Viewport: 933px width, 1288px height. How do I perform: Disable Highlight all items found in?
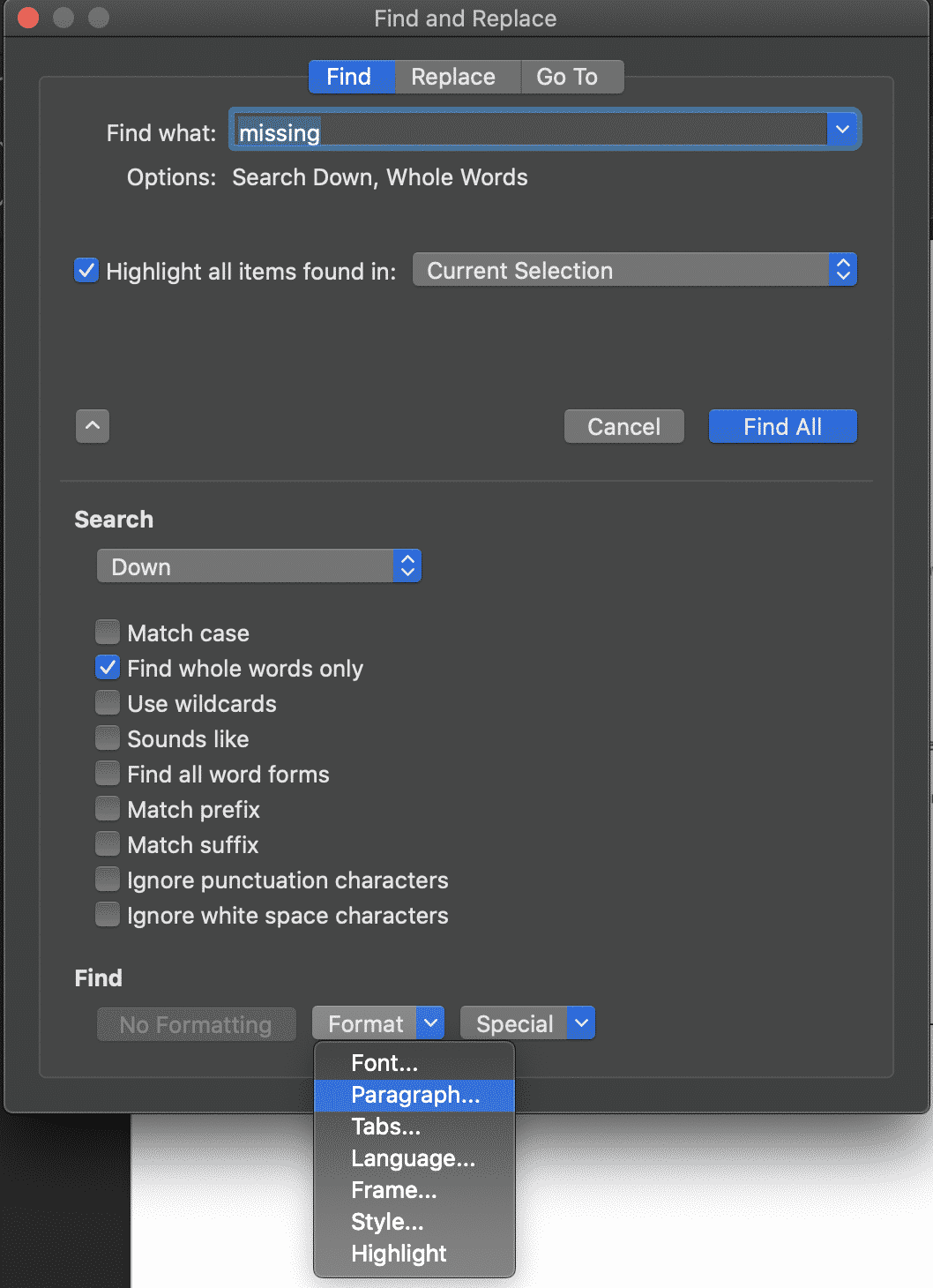point(86,271)
